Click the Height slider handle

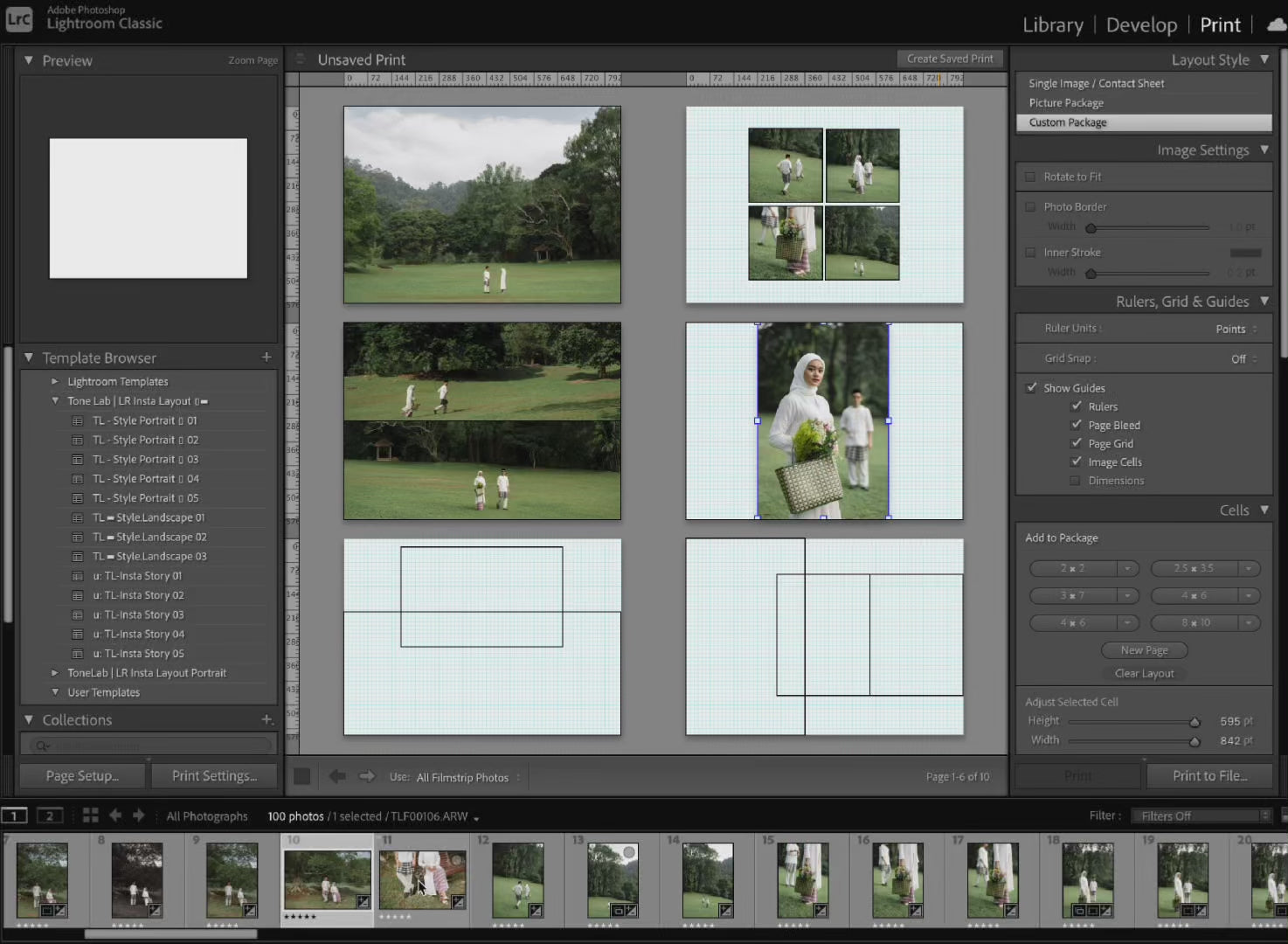(x=1195, y=721)
